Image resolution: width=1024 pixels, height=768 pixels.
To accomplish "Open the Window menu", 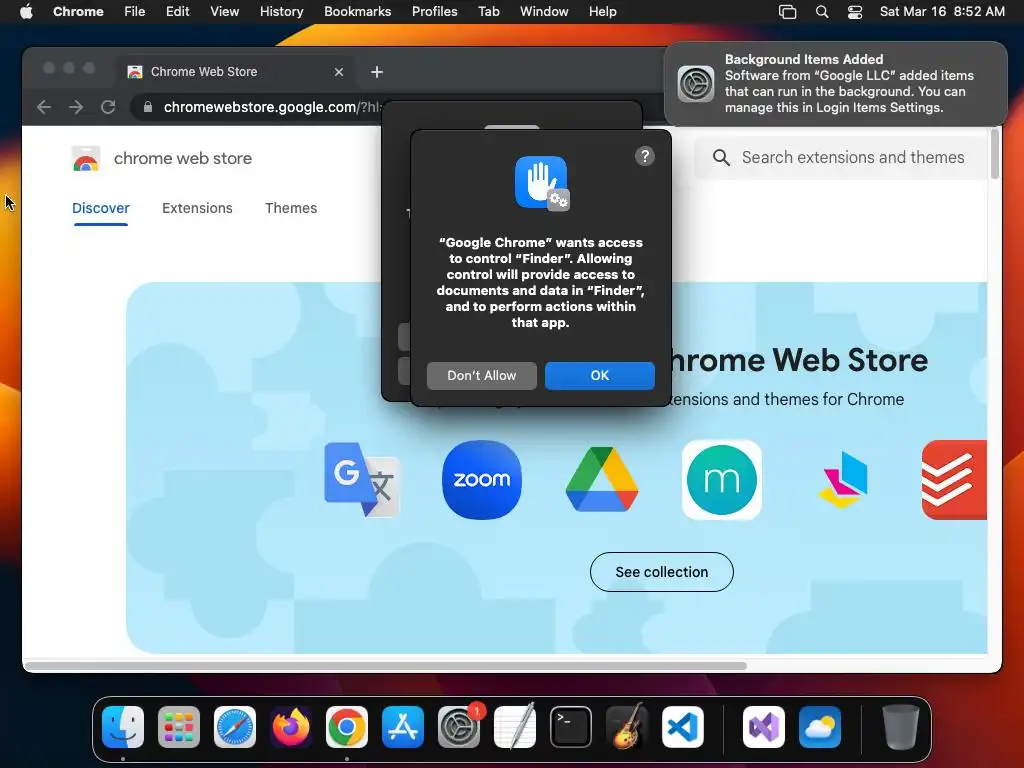I will click(544, 11).
